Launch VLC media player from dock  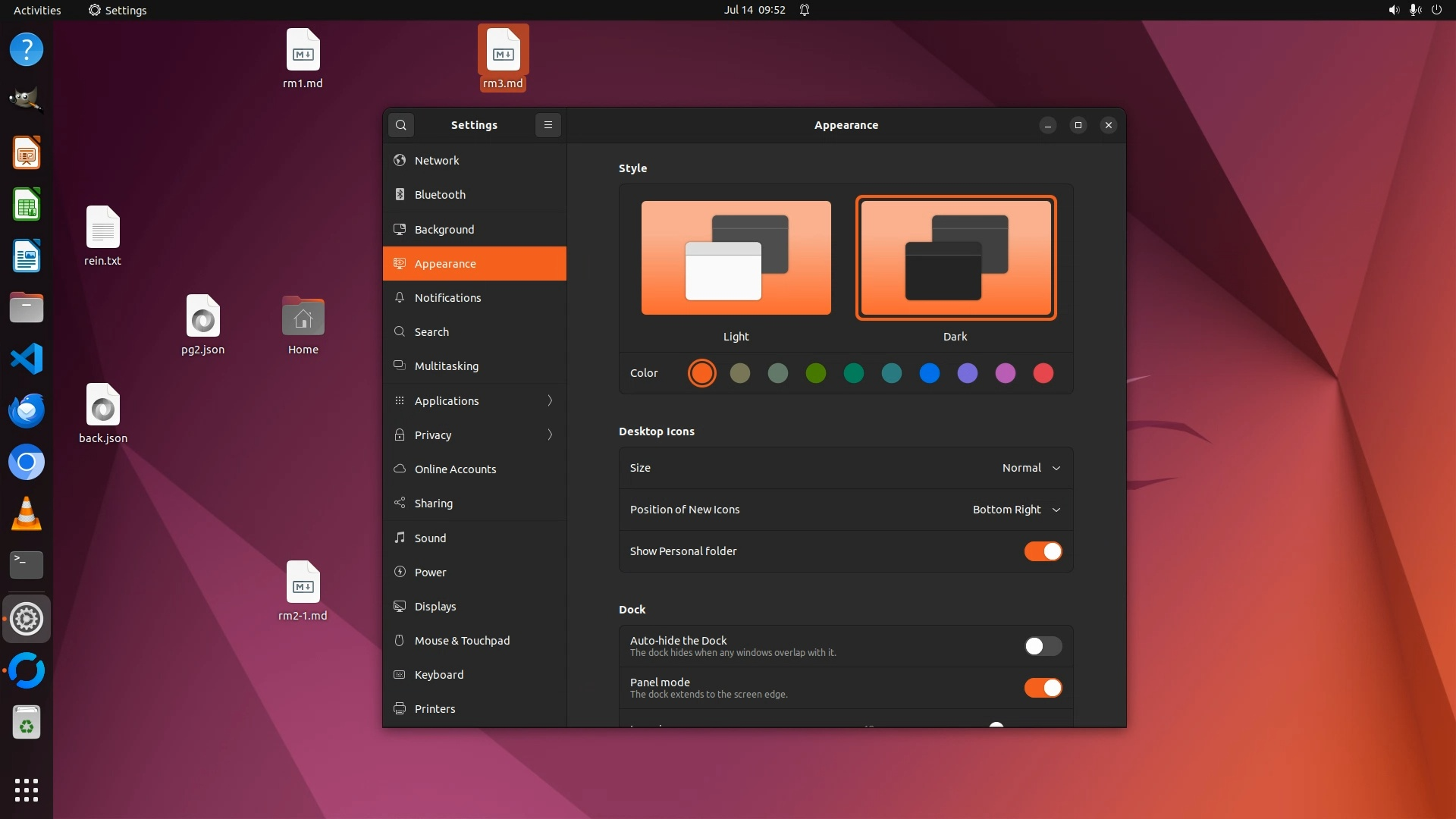point(27,514)
